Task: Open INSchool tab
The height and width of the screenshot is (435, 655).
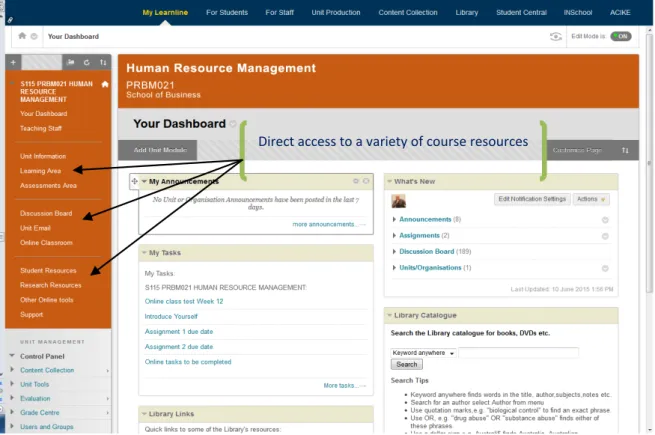Action: point(578,13)
